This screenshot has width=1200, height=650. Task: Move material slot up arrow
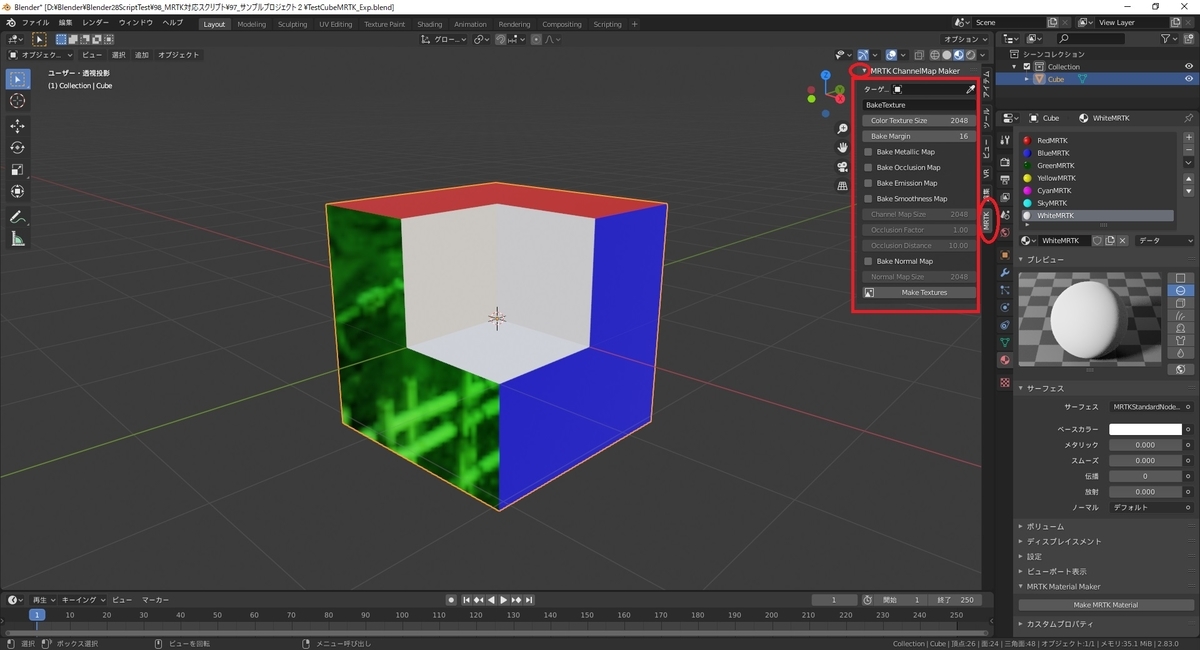pyautogui.click(x=1188, y=179)
